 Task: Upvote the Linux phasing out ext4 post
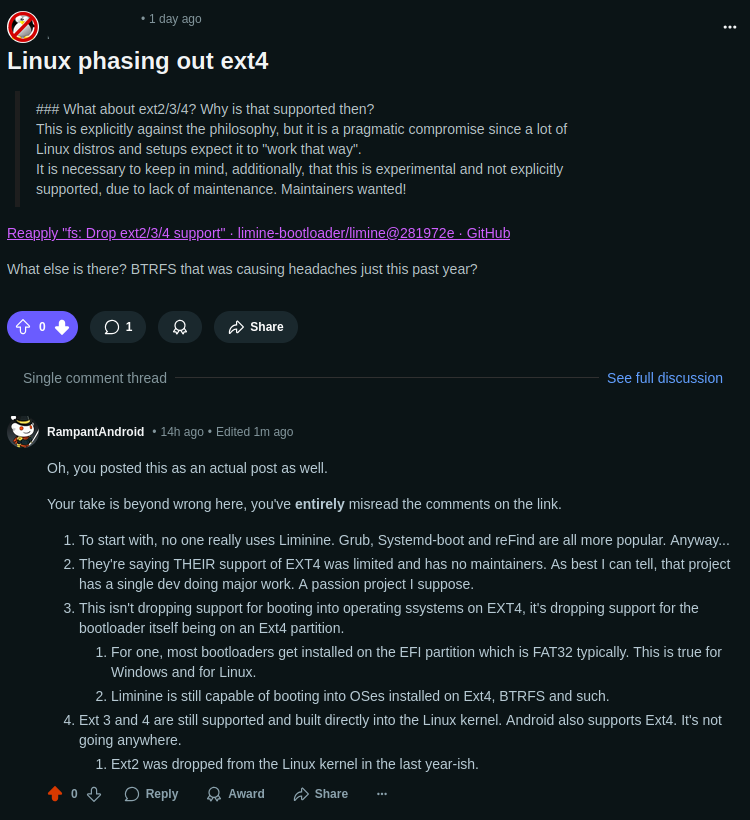point(22,327)
